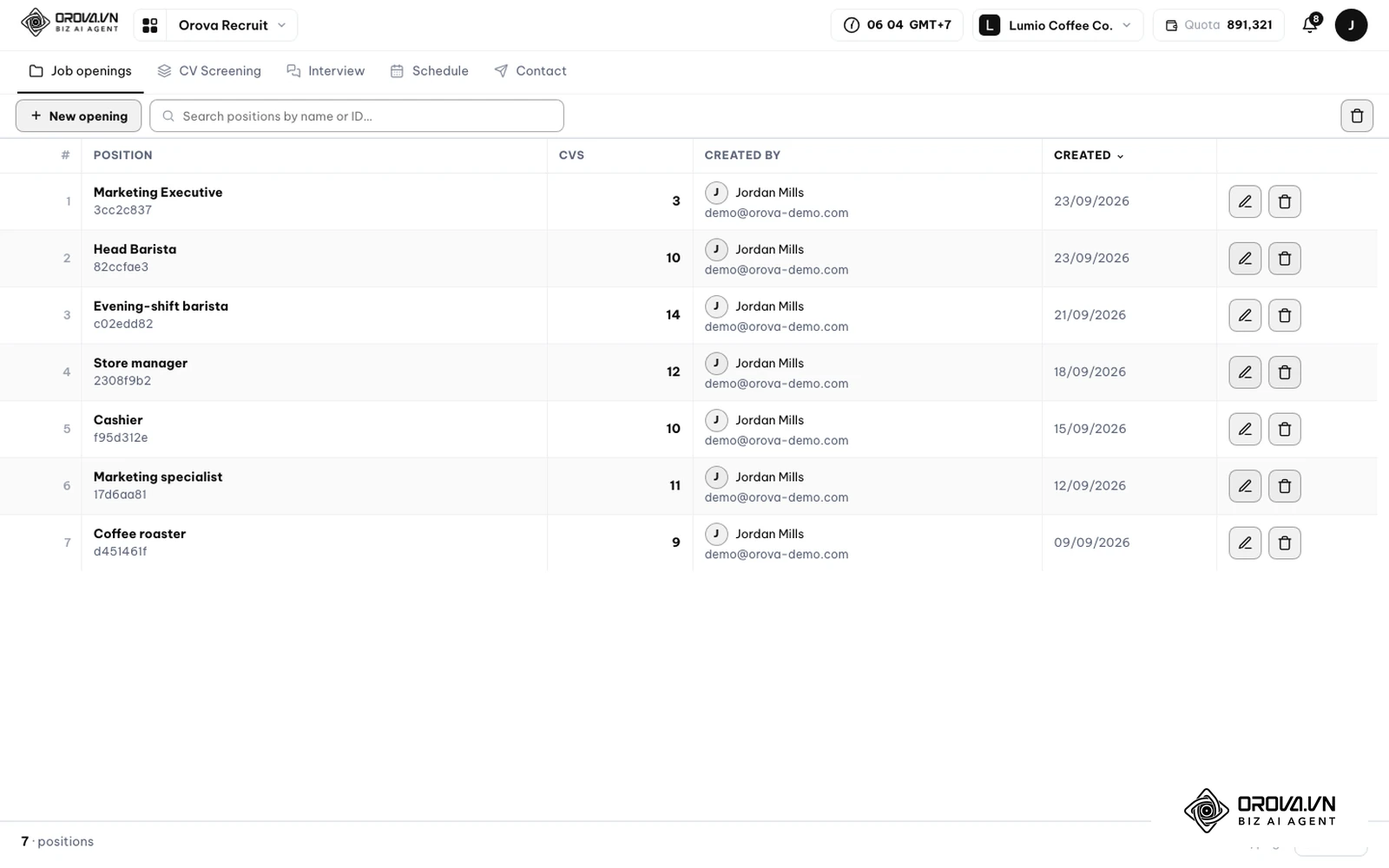Open the Marketing specialist position row
1389x868 pixels.
point(688,486)
